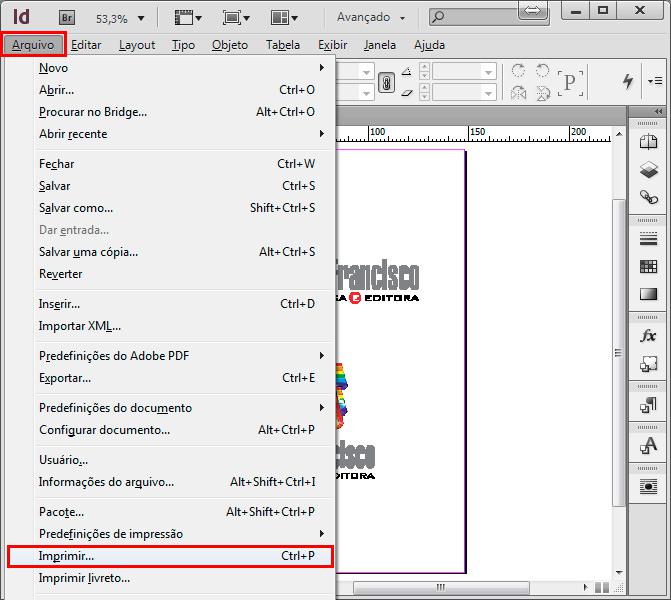
Task: Open the Avançado workspace switcher
Action: coord(371,17)
